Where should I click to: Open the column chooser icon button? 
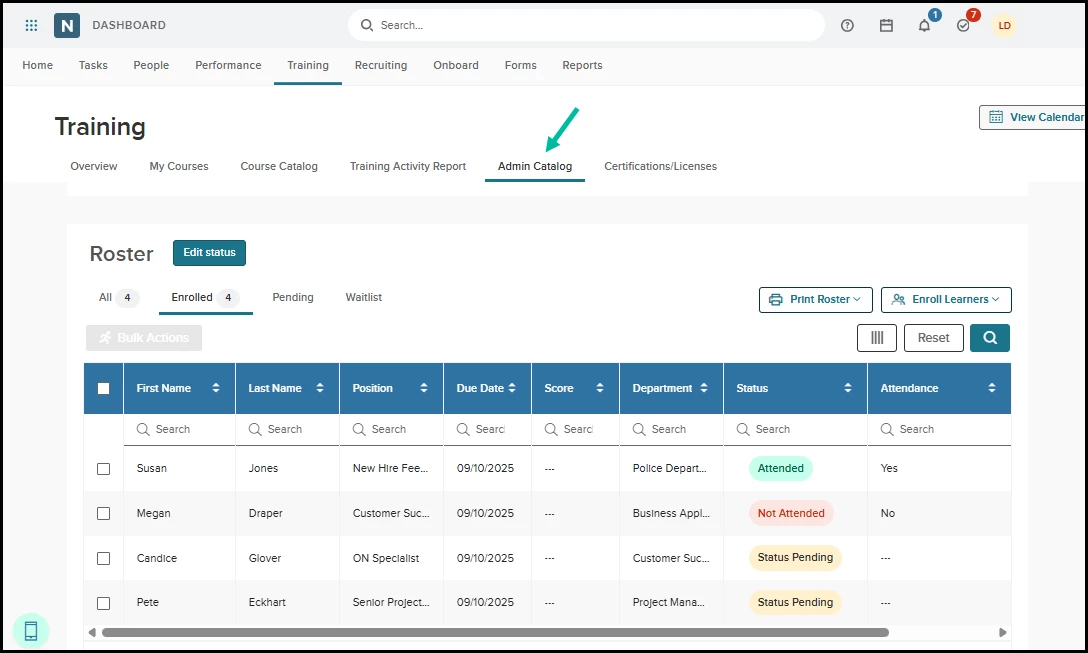pyautogui.click(x=877, y=338)
